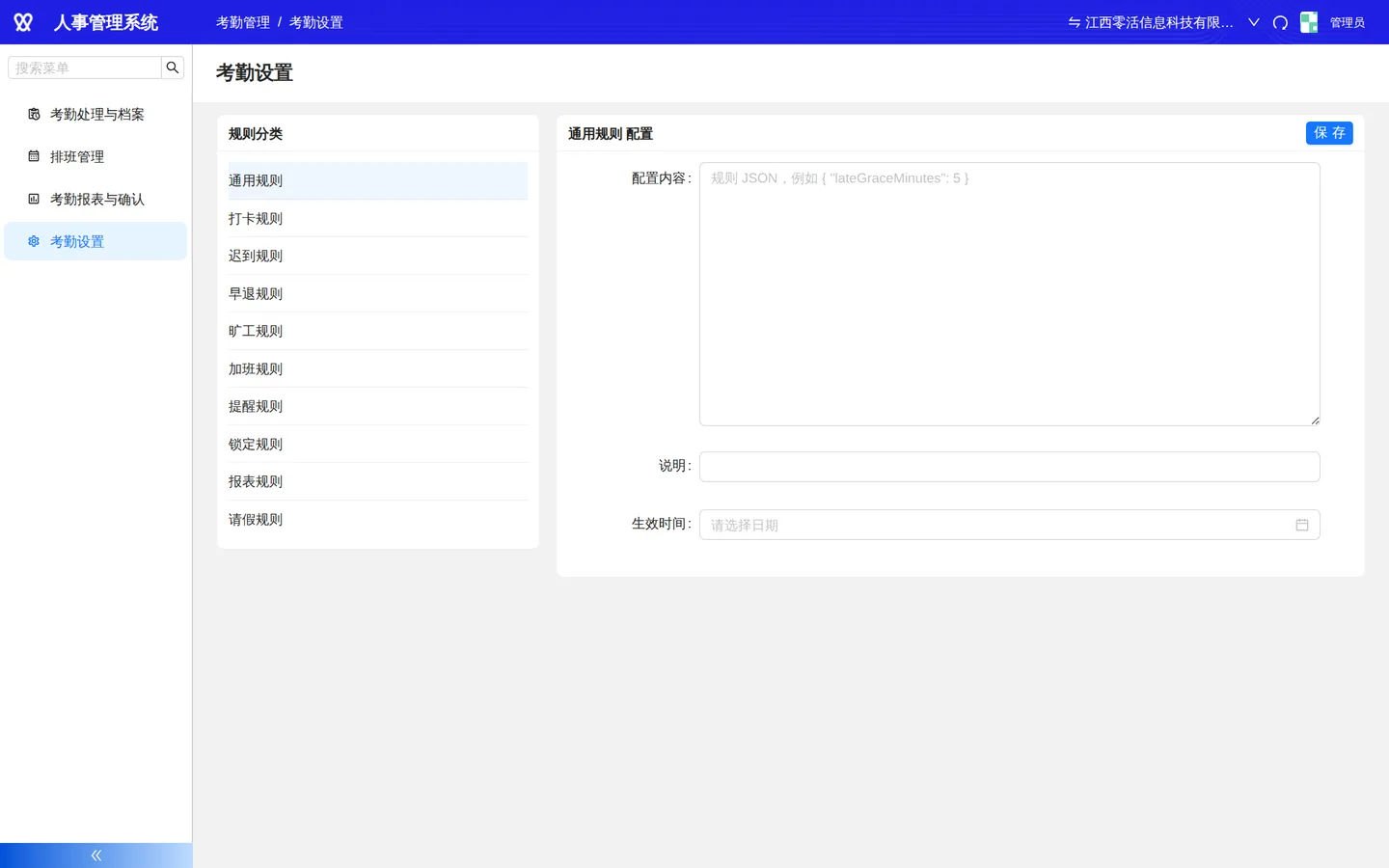Screen dimensions: 1389x868
Task: Focus the 搜索菜单 search box
Action: click(85, 68)
